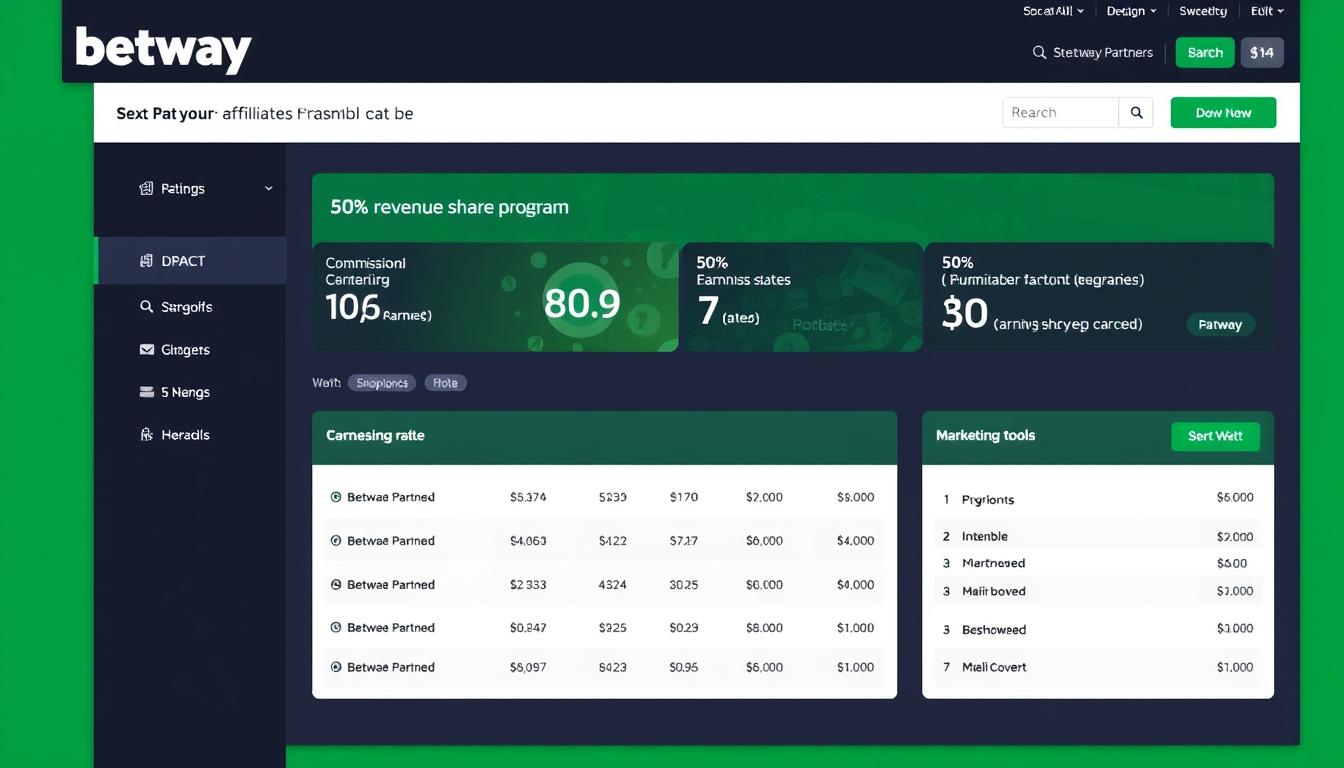Screen dimensions: 1344x768
Task: Select the Intenble row in Marketing tools
Action: (1097, 537)
